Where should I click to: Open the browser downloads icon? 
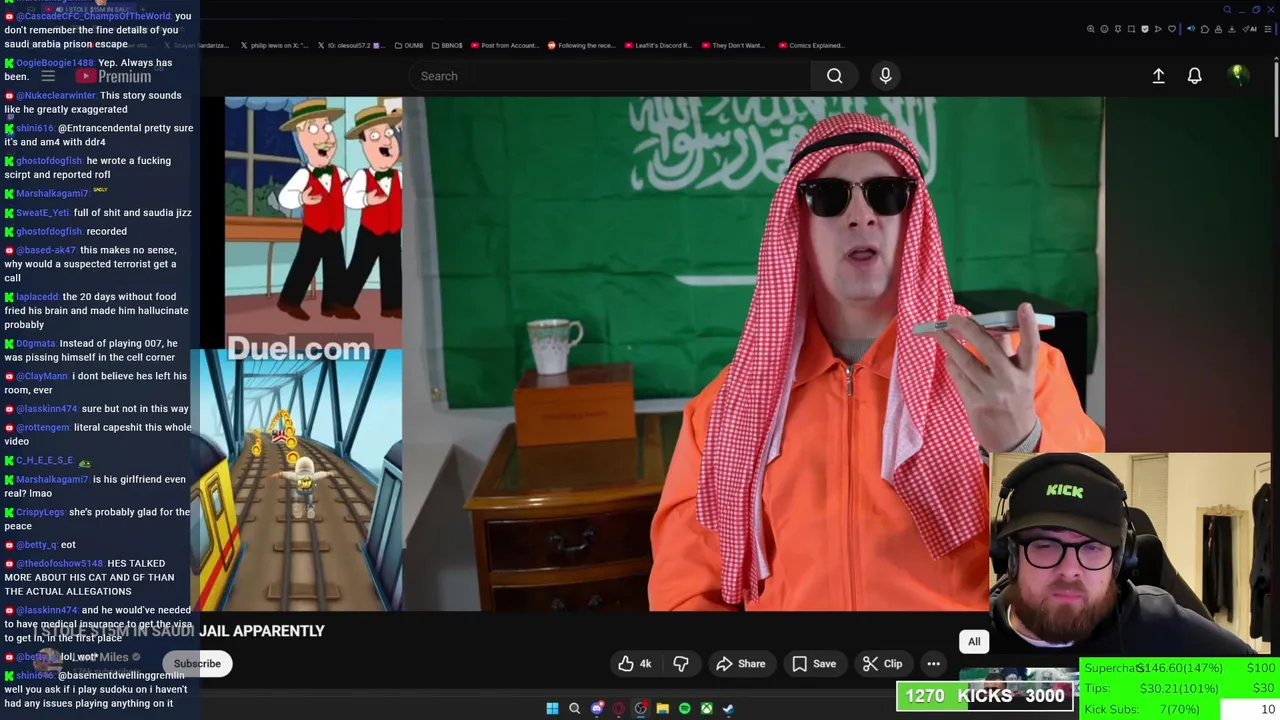(x=1232, y=29)
